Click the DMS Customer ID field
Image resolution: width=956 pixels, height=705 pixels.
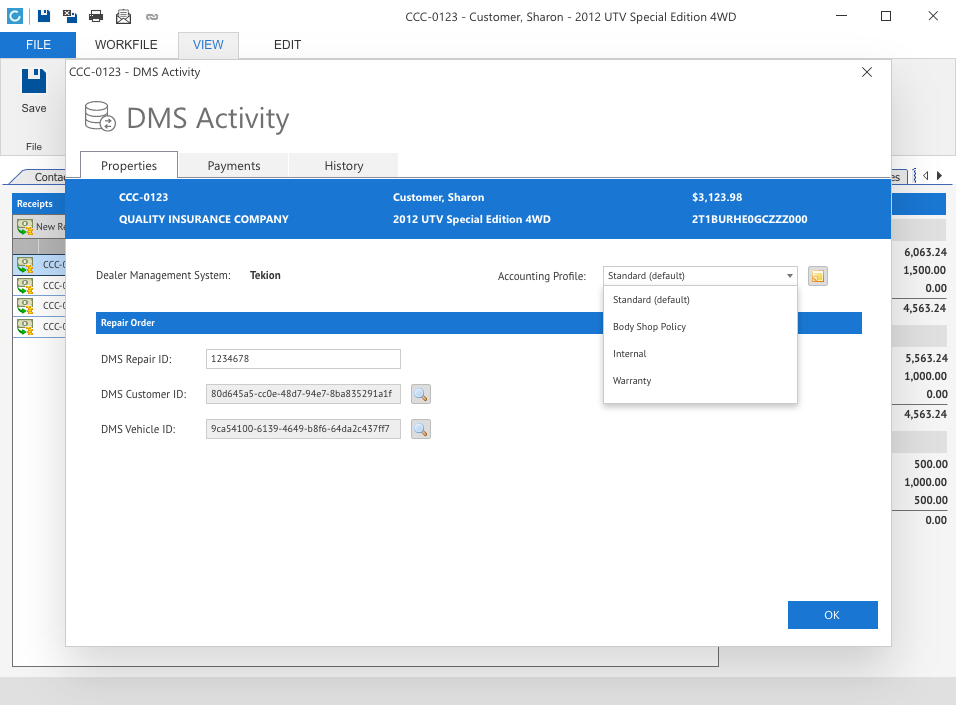(303, 394)
